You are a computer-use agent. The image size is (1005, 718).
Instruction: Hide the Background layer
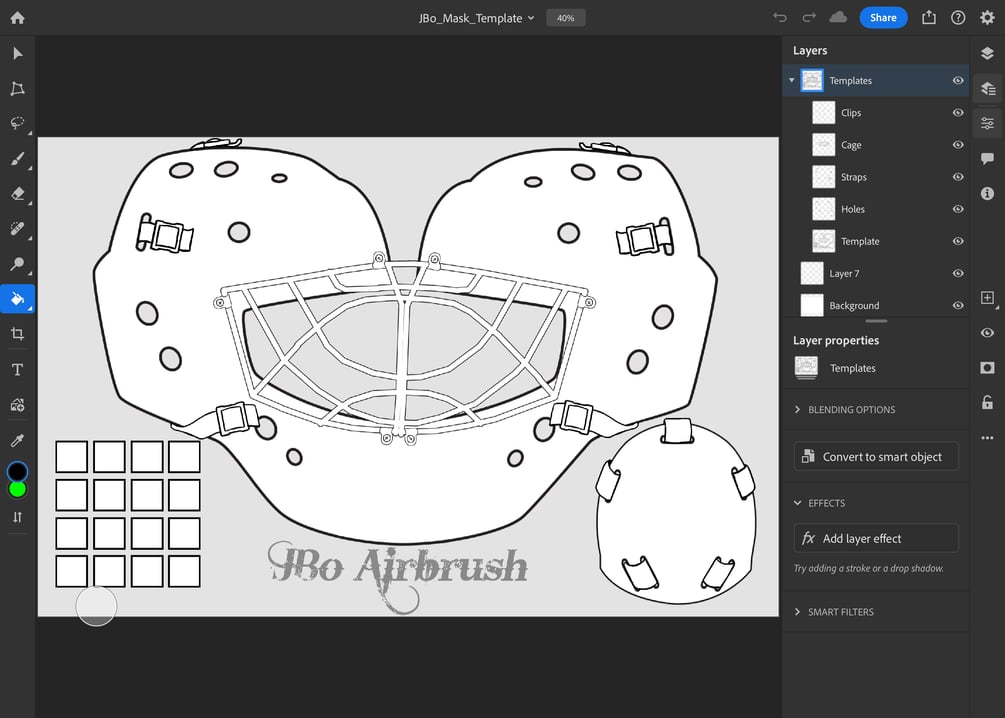pyautogui.click(x=957, y=305)
